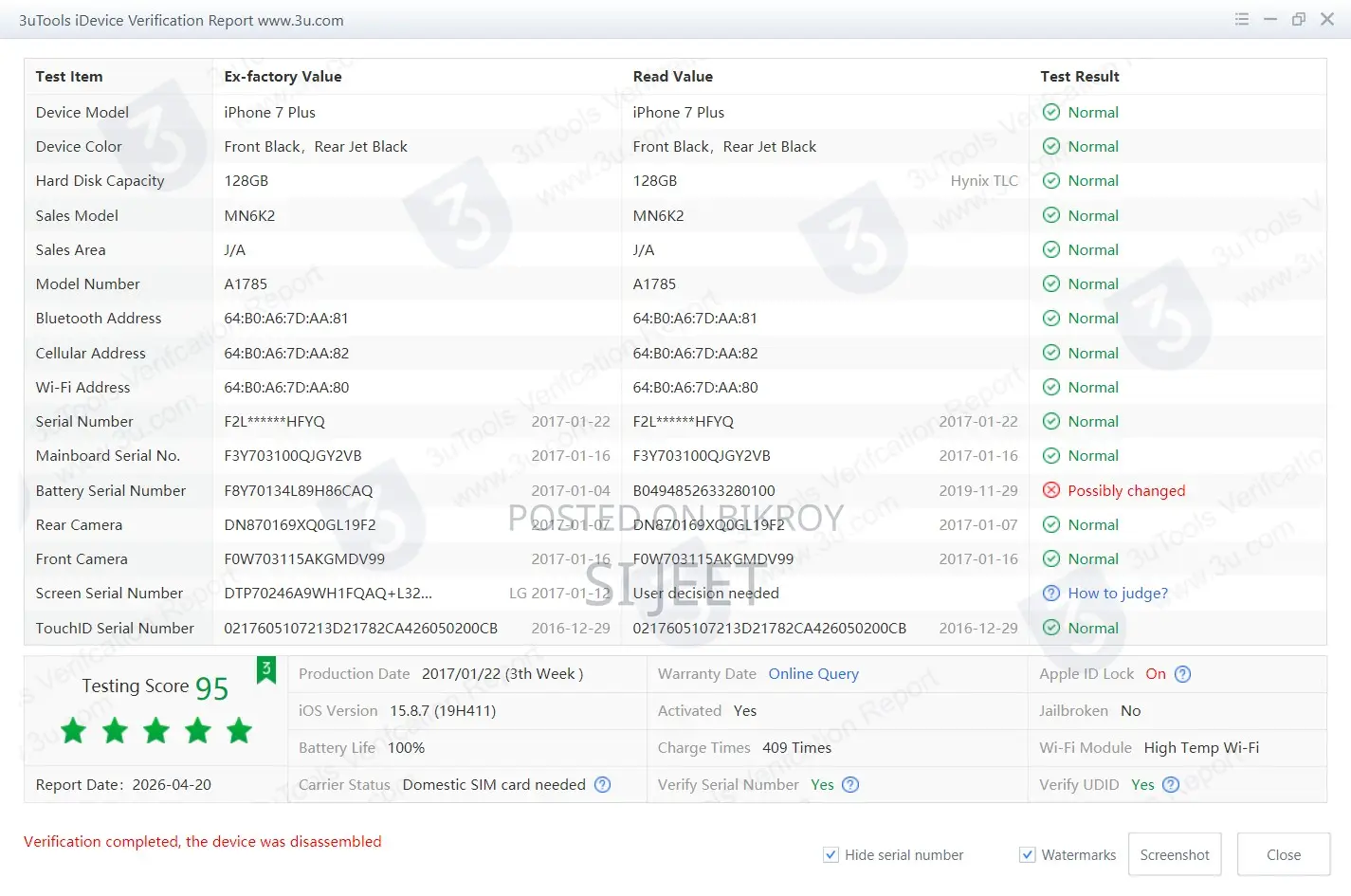The width and height of the screenshot is (1351, 896).
Task: Click the Normal check icon for Front Camera
Action: [1051, 558]
